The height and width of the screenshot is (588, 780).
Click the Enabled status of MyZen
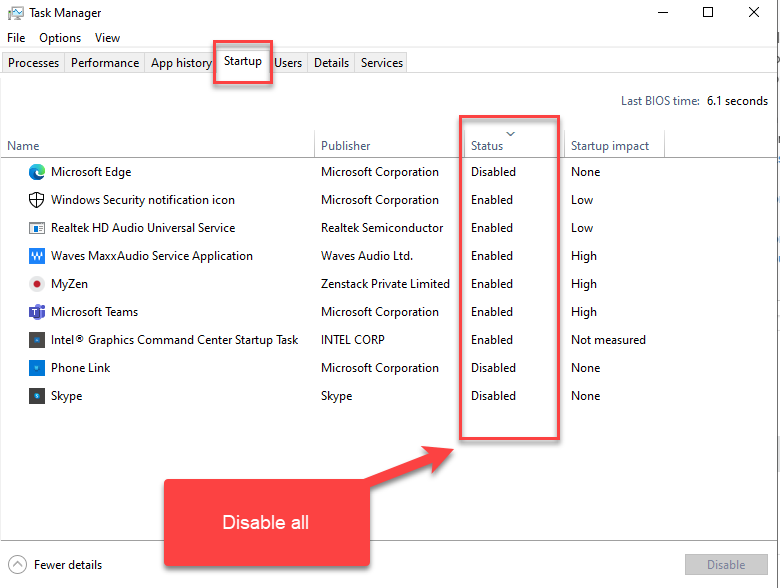(491, 284)
